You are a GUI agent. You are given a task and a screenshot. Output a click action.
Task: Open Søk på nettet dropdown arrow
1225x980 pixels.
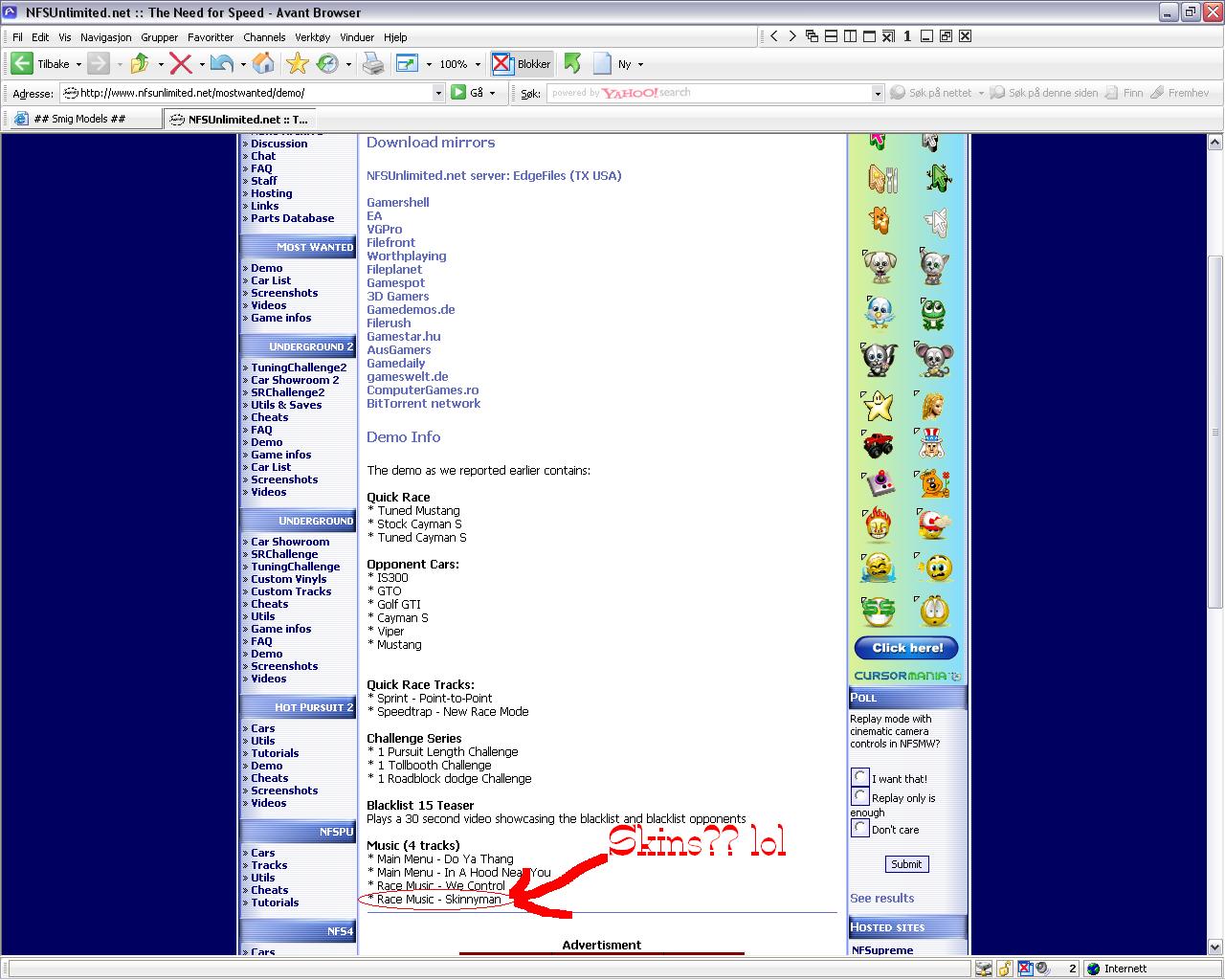981,93
